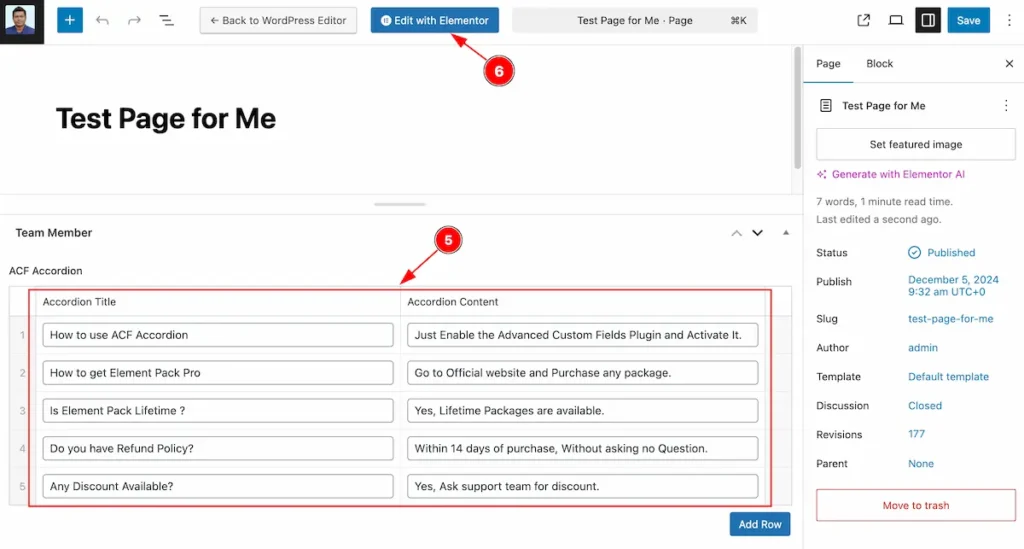Edit title field Is Element Pack Lifetime ?
This screenshot has height=549, width=1024.
click(217, 411)
